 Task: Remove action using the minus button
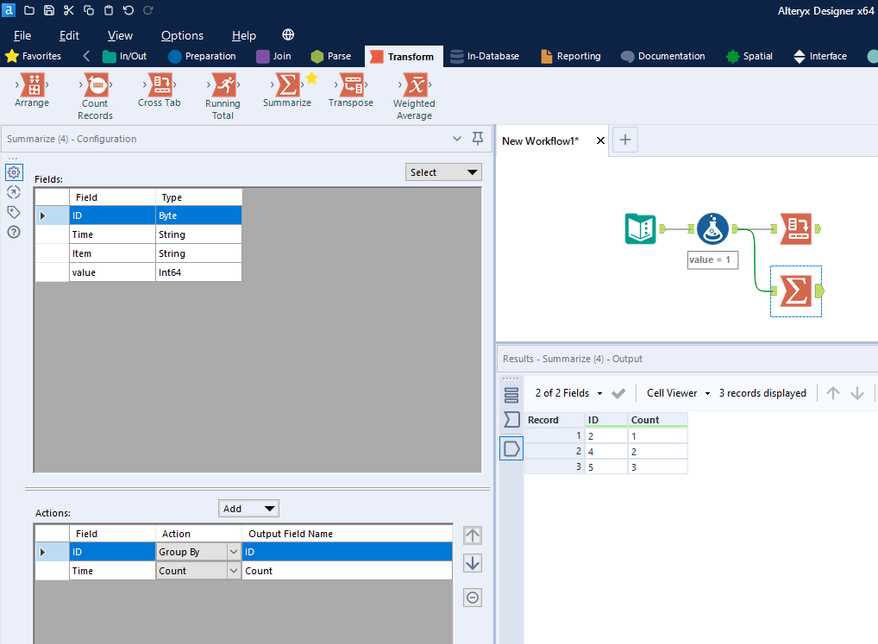click(473, 597)
